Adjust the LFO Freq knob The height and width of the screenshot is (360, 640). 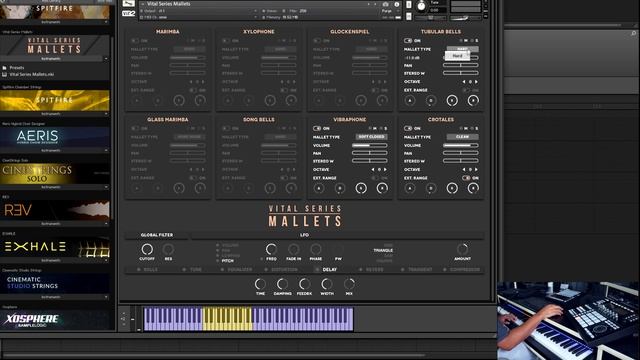[x=271, y=249]
